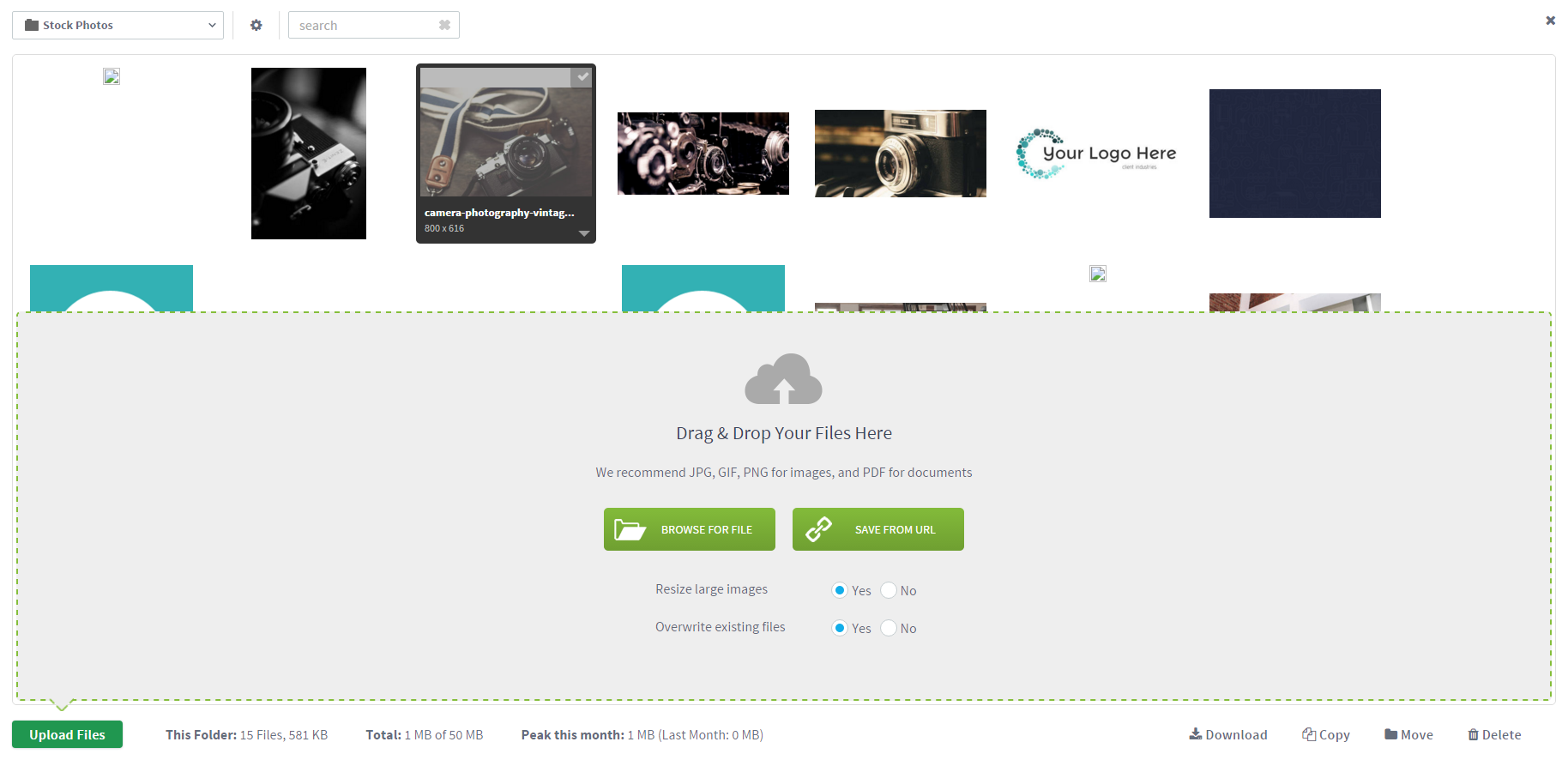Select the row of vintage cameras thumbnail
Screen dimensions: 1568x760
tap(703, 154)
